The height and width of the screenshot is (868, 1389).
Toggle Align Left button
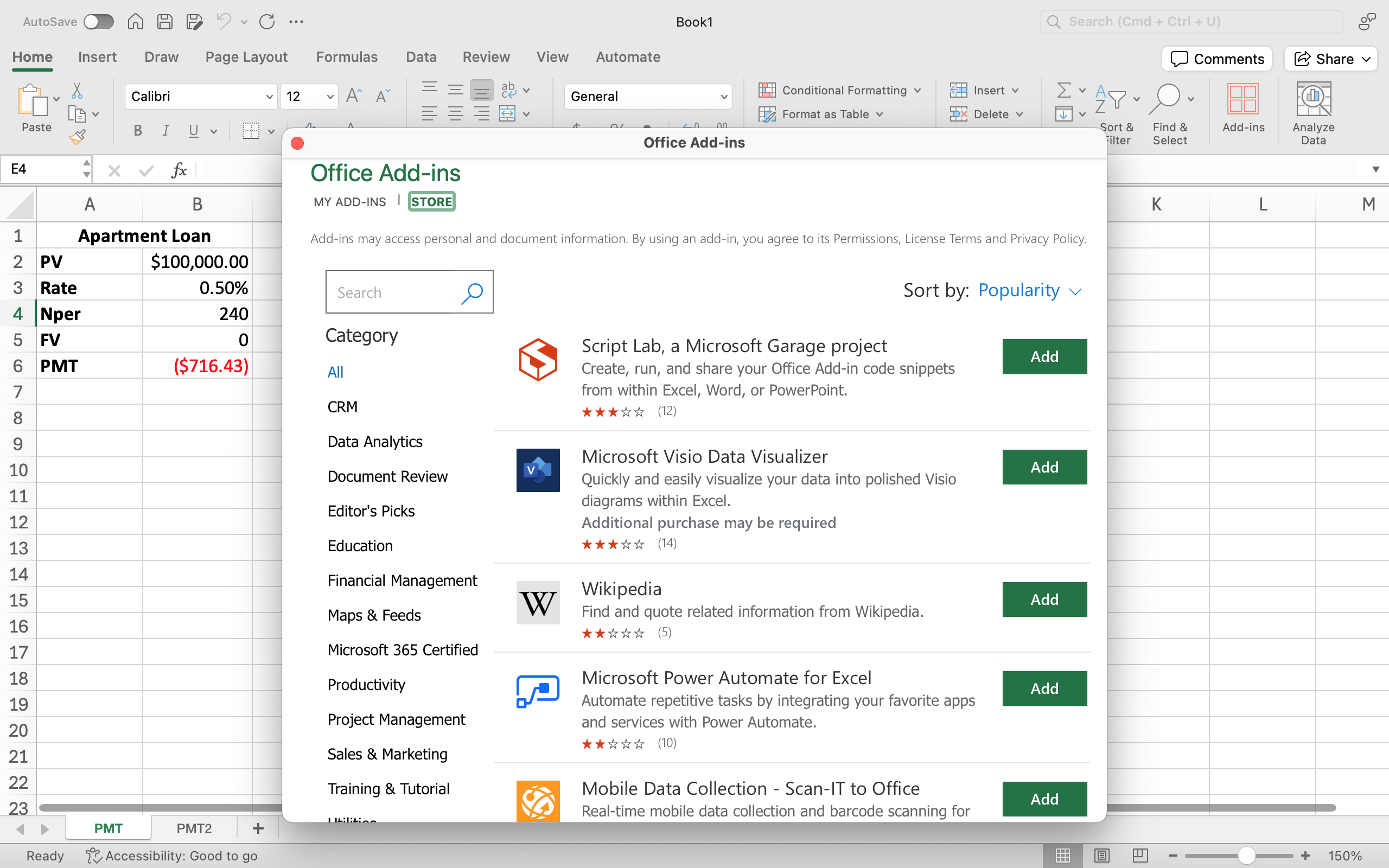[429, 114]
